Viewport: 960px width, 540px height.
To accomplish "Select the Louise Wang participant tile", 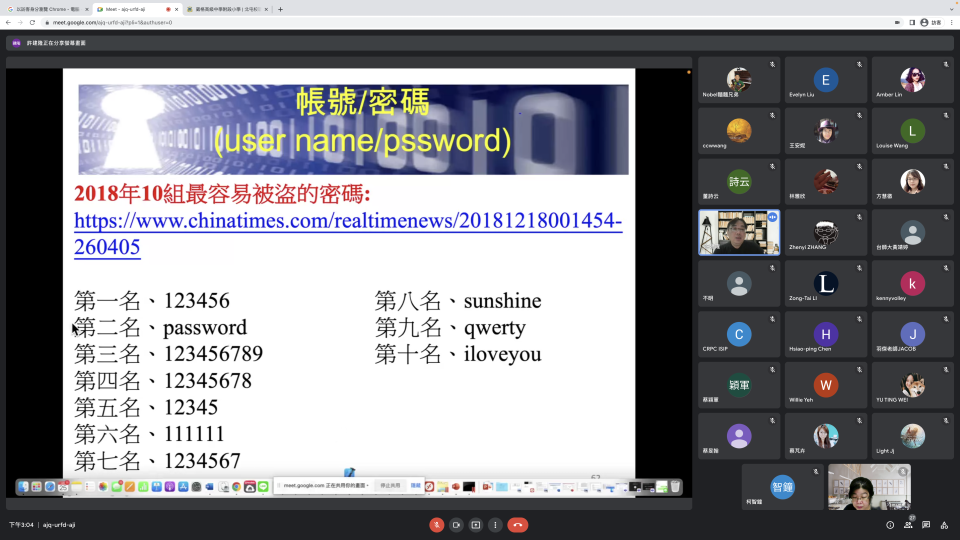I will click(x=911, y=131).
